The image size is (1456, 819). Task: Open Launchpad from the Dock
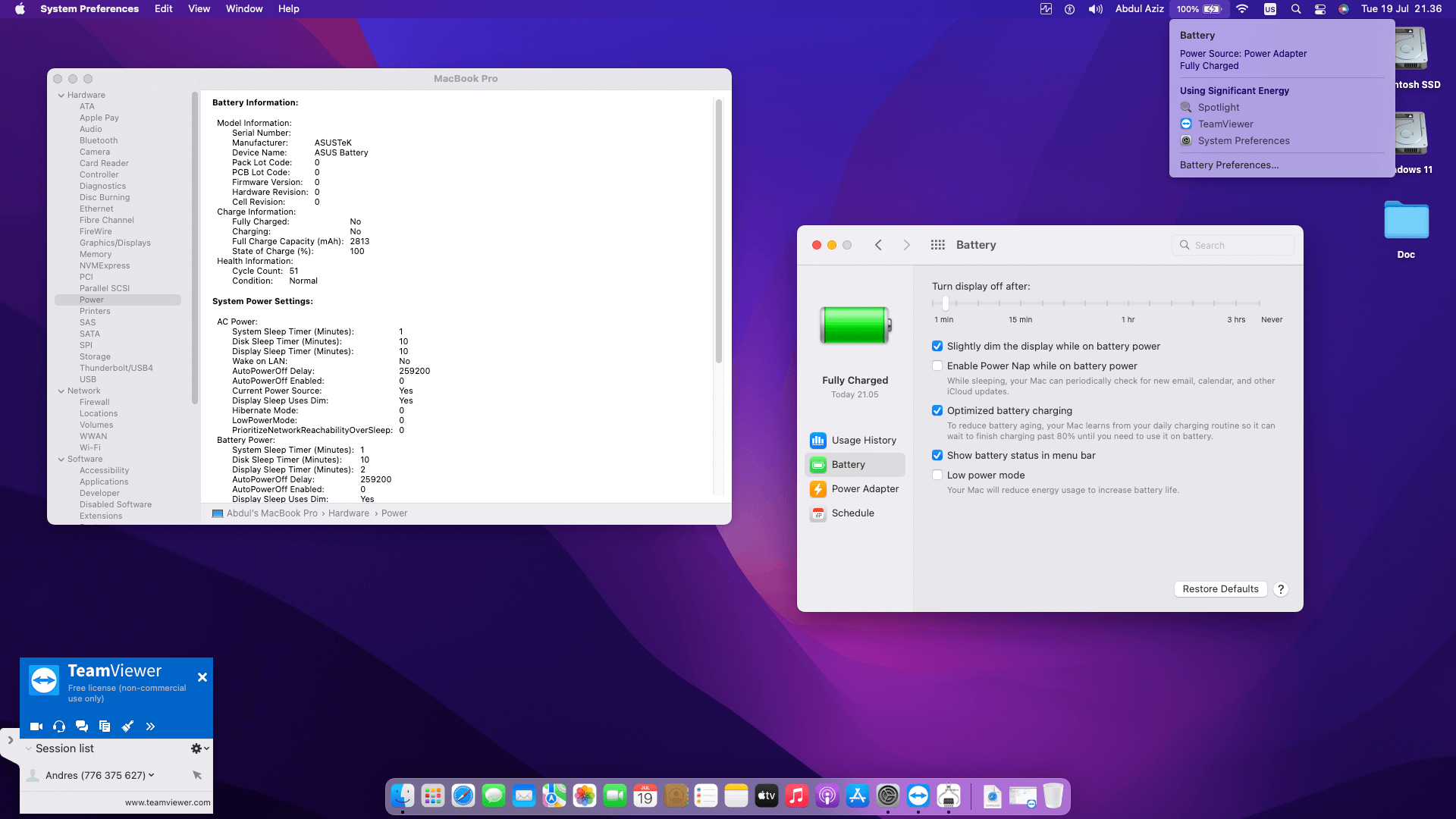click(x=433, y=795)
